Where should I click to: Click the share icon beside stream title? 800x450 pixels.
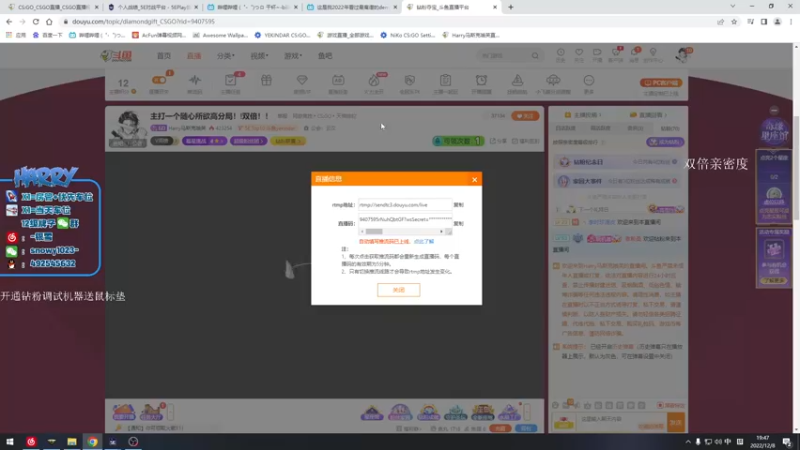pyautogui.click(x=498, y=141)
